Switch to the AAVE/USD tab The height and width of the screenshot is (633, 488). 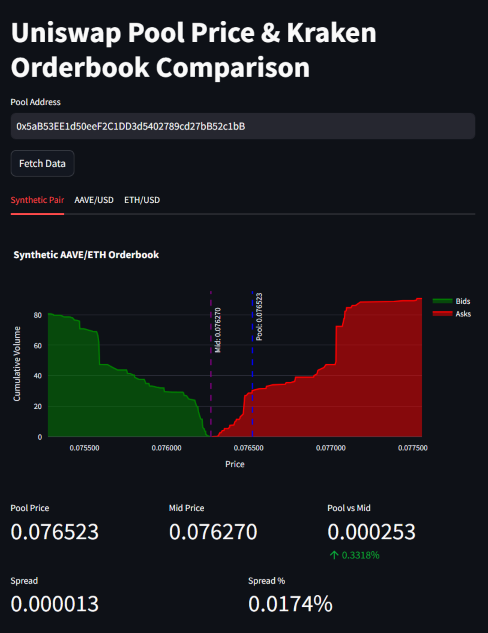click(x=94, y=200)
